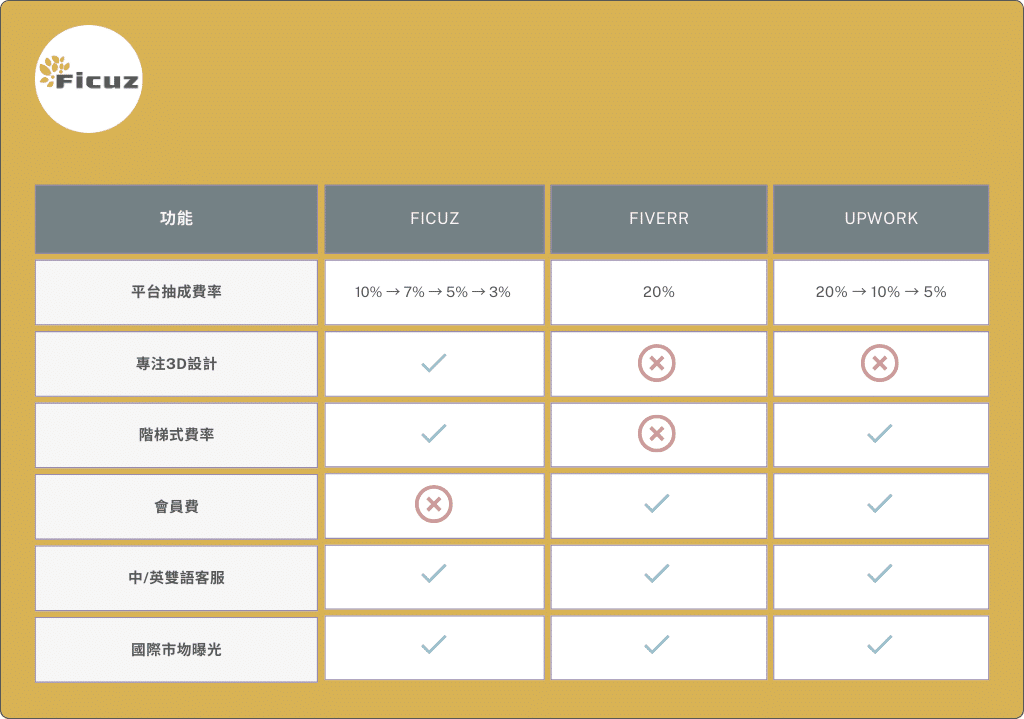Click the Fiverr checkmark for 國際市場曝光
Image resolution: width=1024 pixels, height=719 pixels.
[x=657, y=645]
